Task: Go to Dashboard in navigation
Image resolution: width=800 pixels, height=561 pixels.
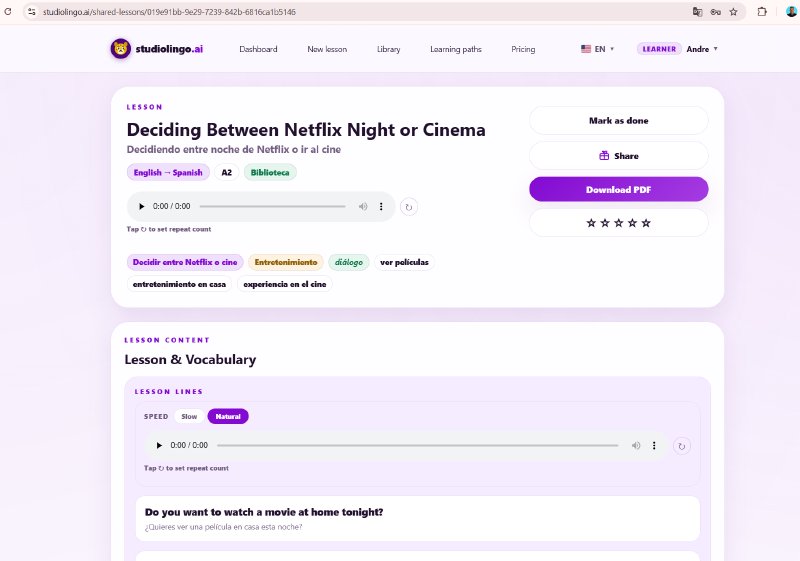Action: [258, 49]
